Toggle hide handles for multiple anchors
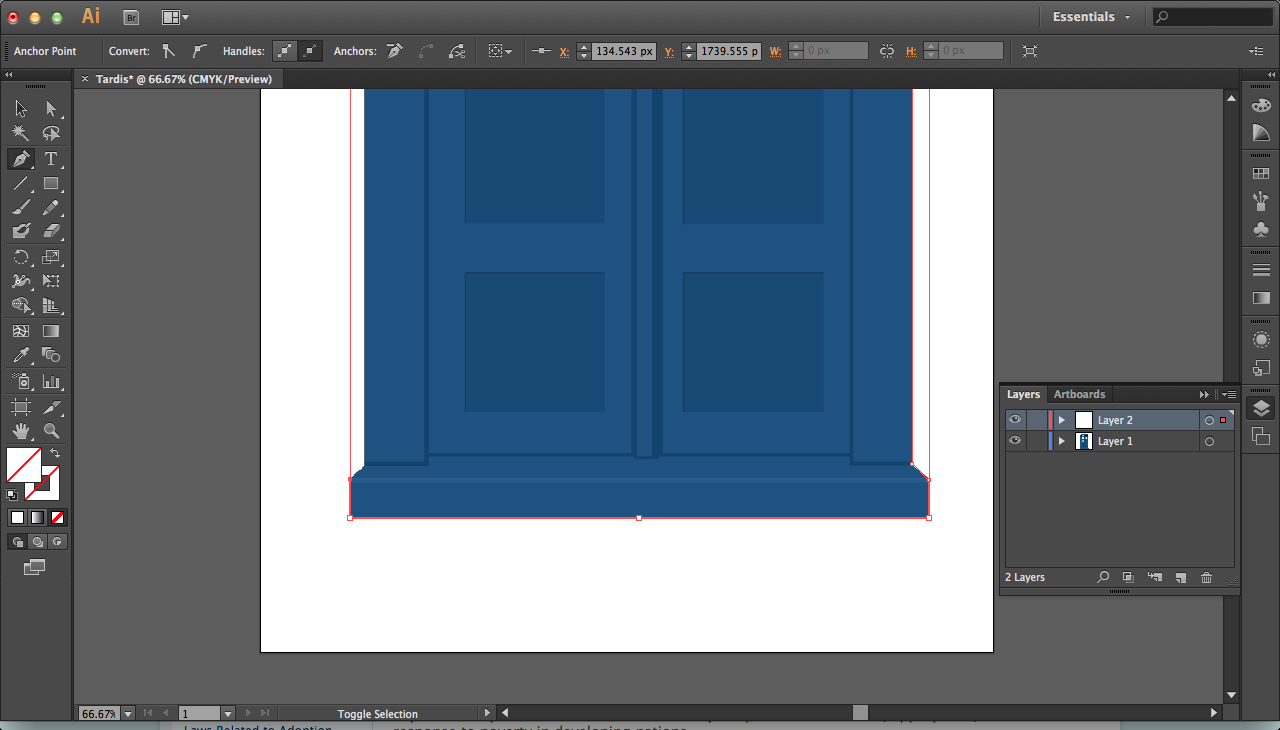The width and height of the screenshot is (1280, 730). pyautogui.click(x=310, y=51)
